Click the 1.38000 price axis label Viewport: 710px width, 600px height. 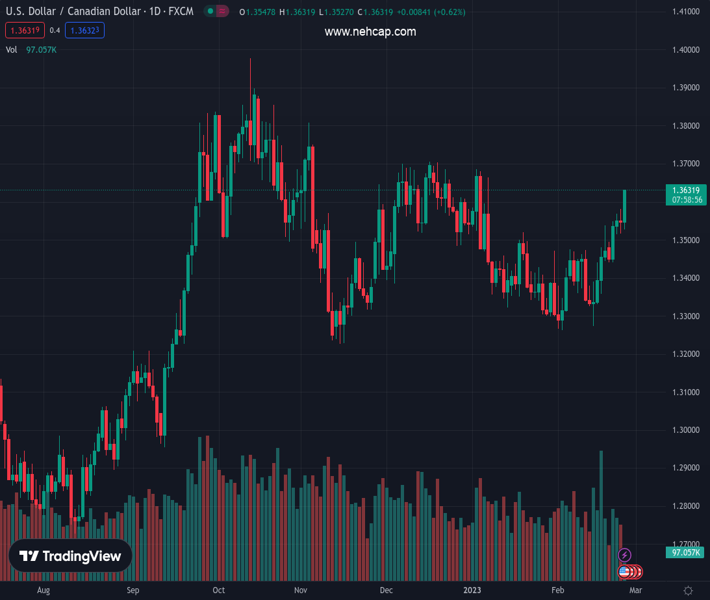tap(686, 126)
